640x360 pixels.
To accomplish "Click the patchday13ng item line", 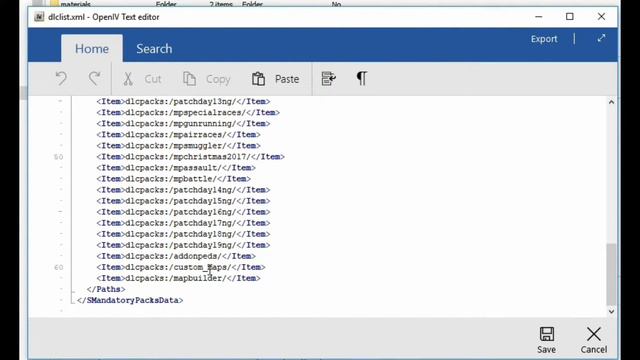I will coord(183,102).
